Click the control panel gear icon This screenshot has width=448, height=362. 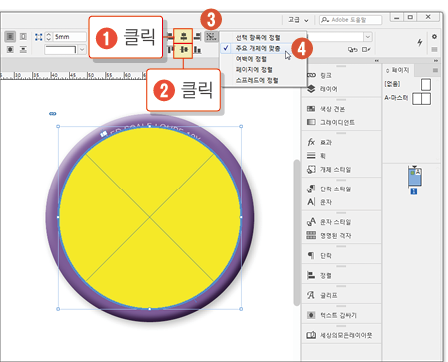click(434, 37)
